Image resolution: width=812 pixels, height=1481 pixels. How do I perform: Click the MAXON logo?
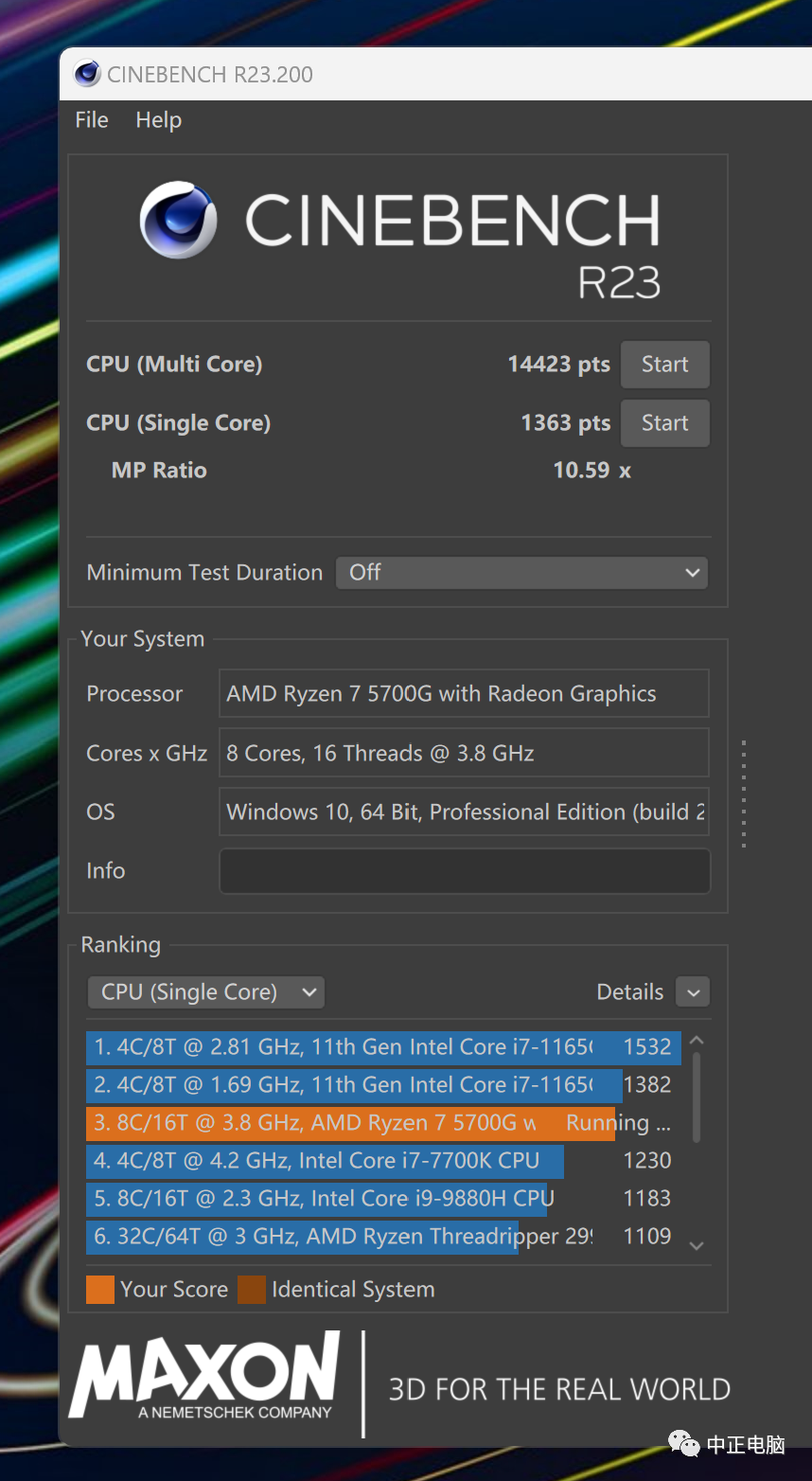pyautogui.click(x=205, y=1375)
